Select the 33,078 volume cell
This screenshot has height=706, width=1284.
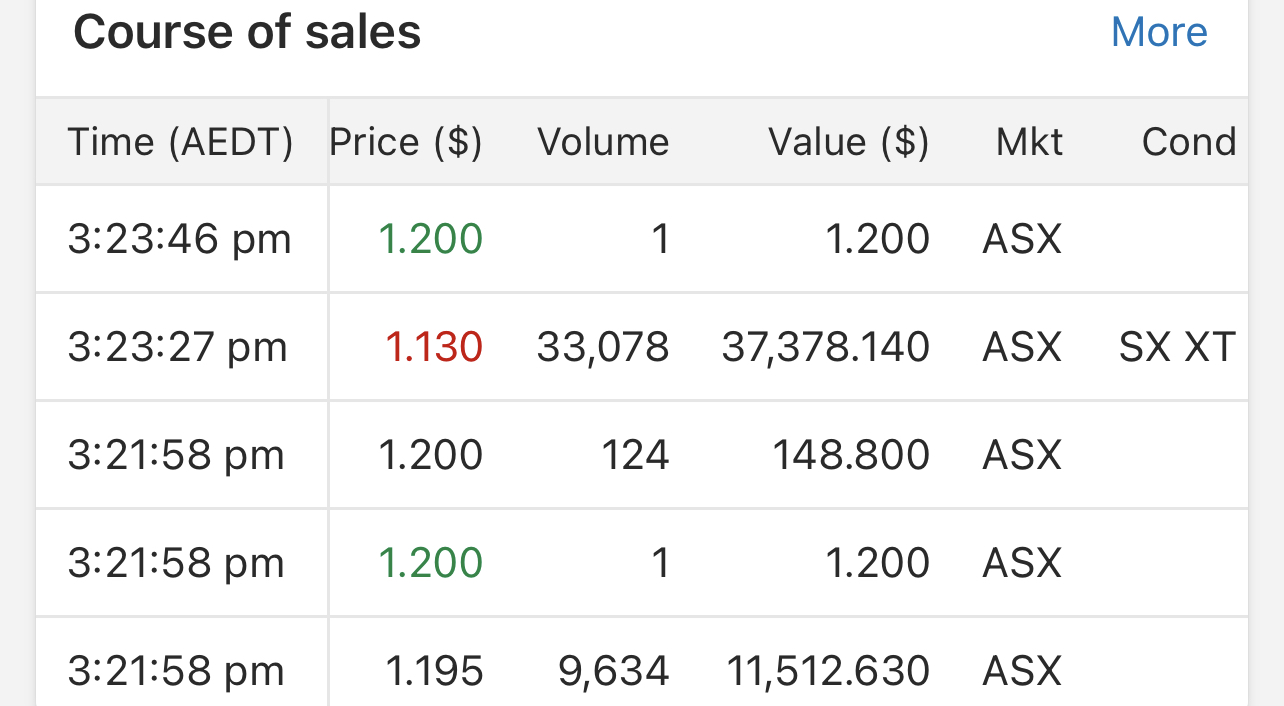pos(603,347)
